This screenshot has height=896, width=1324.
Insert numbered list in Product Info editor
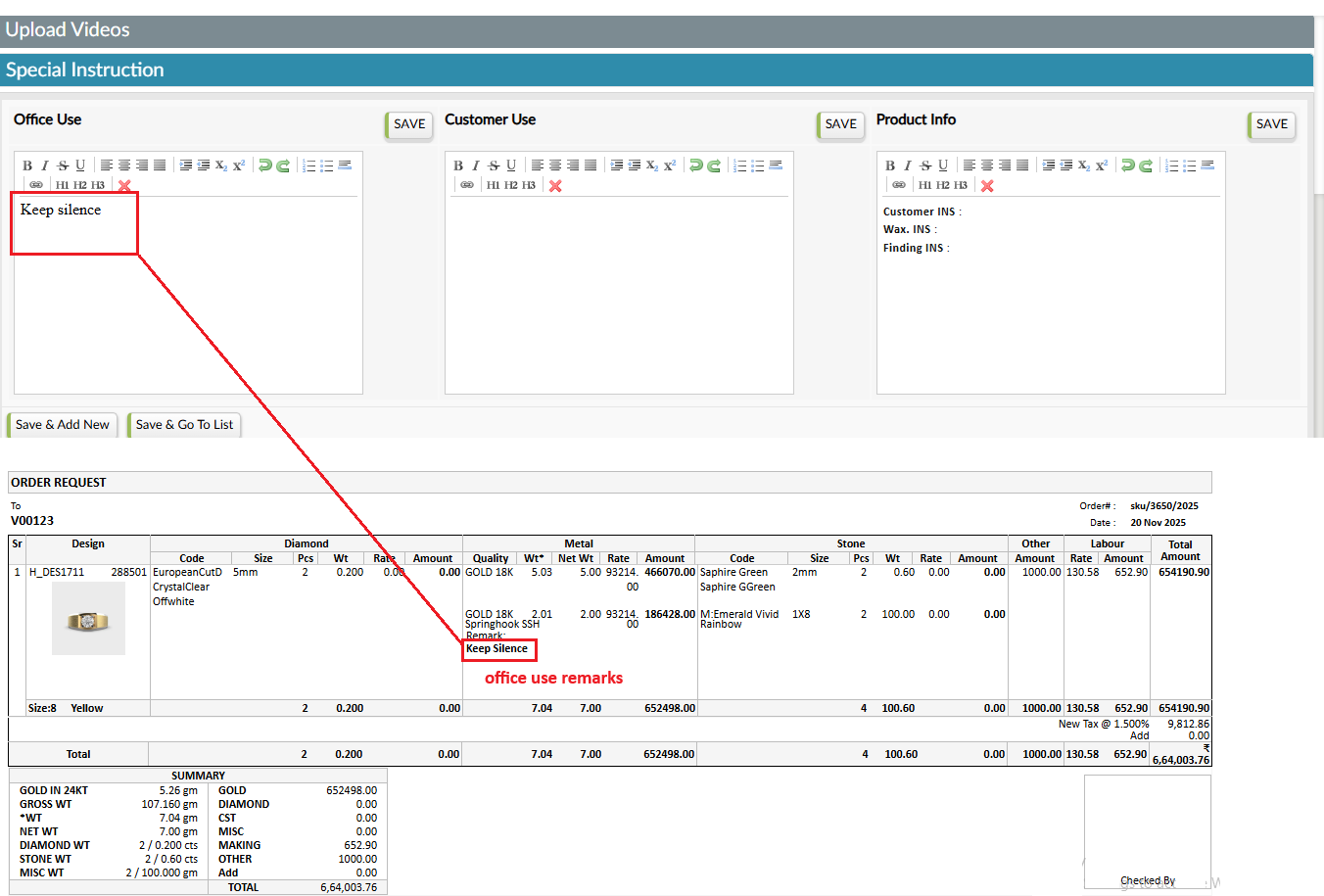click(x=1171, y=165)
